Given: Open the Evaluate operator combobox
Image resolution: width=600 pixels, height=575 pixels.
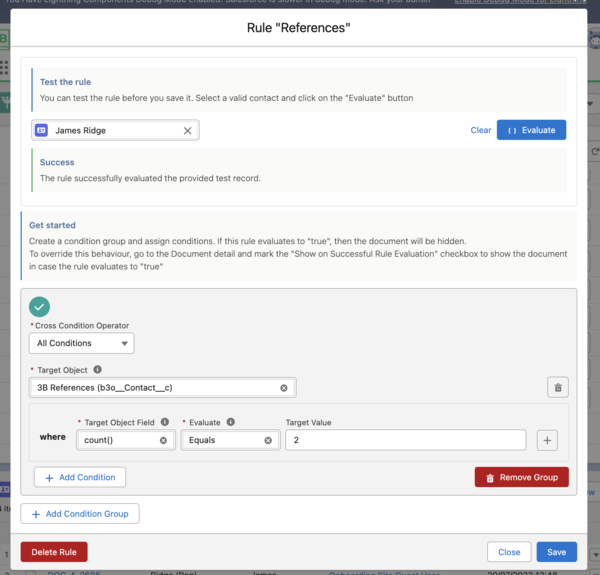Looking at the screenshot, I should click(220, 440).
